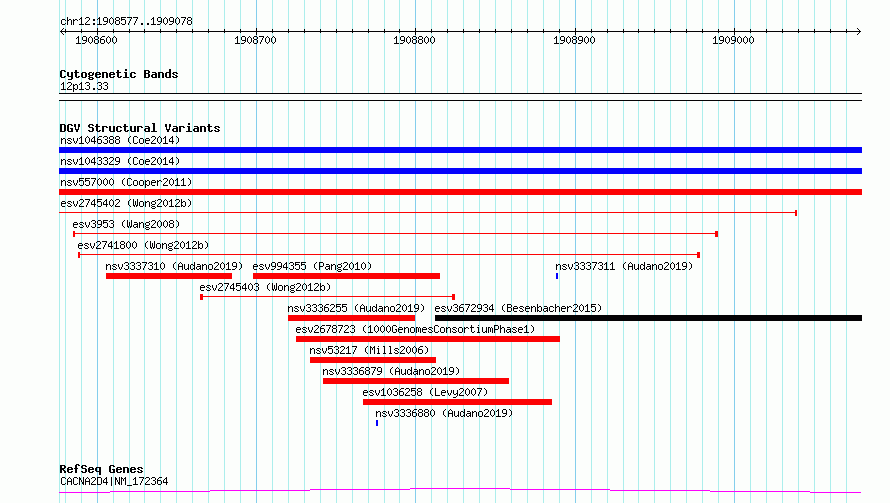Click the nsv53217 (Mills2006) red bar
Screen dimensions: 890x503
coord(373,360)
